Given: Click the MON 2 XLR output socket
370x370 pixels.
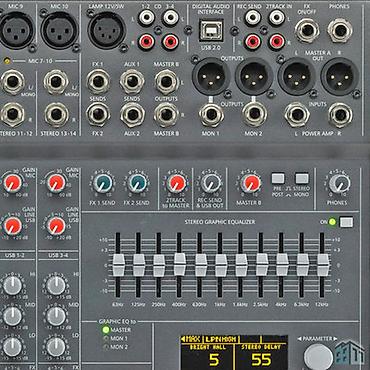Looking at the screenshot, I should coord(254,76).
